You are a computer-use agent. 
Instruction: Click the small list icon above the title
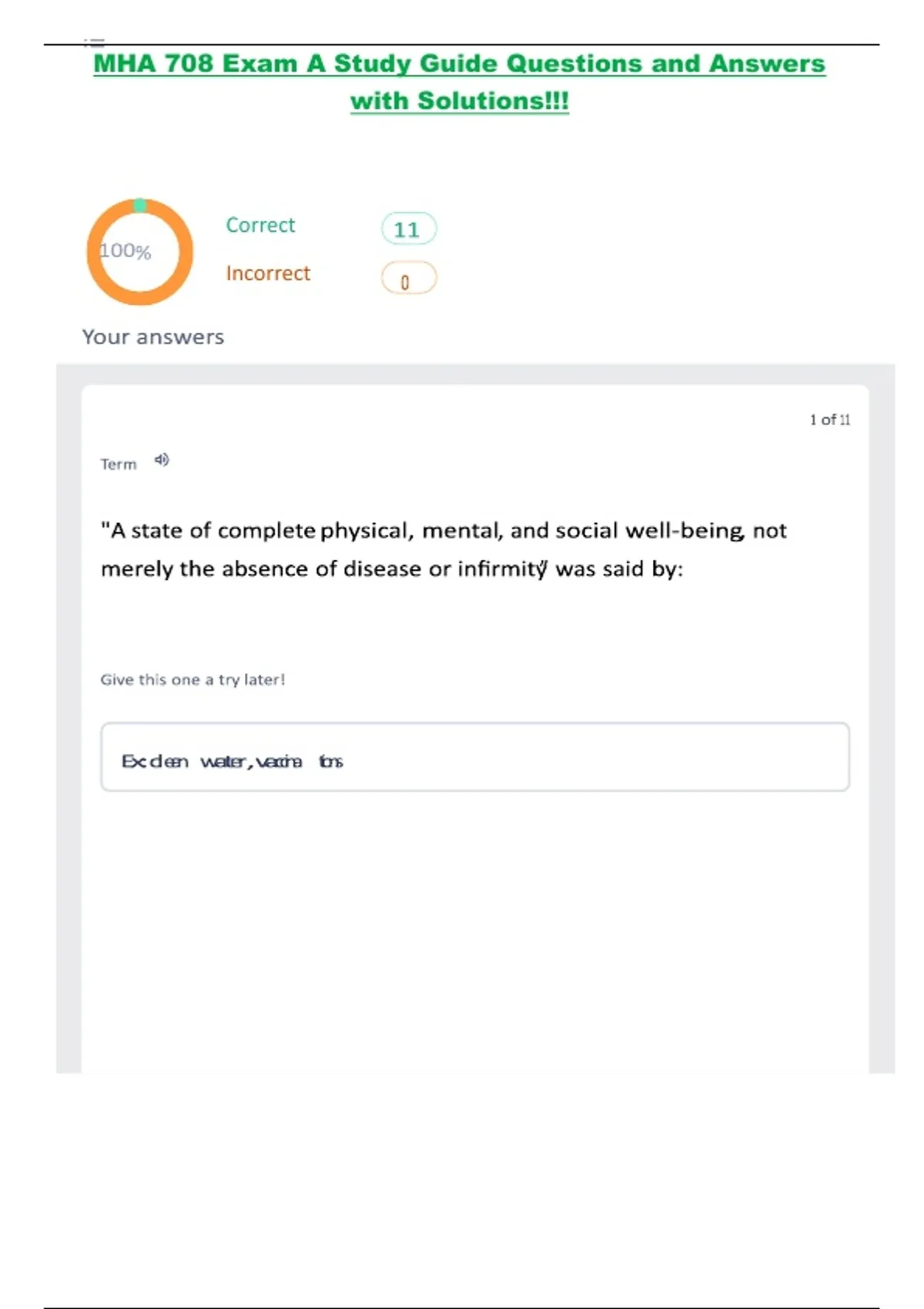[94, 42]
